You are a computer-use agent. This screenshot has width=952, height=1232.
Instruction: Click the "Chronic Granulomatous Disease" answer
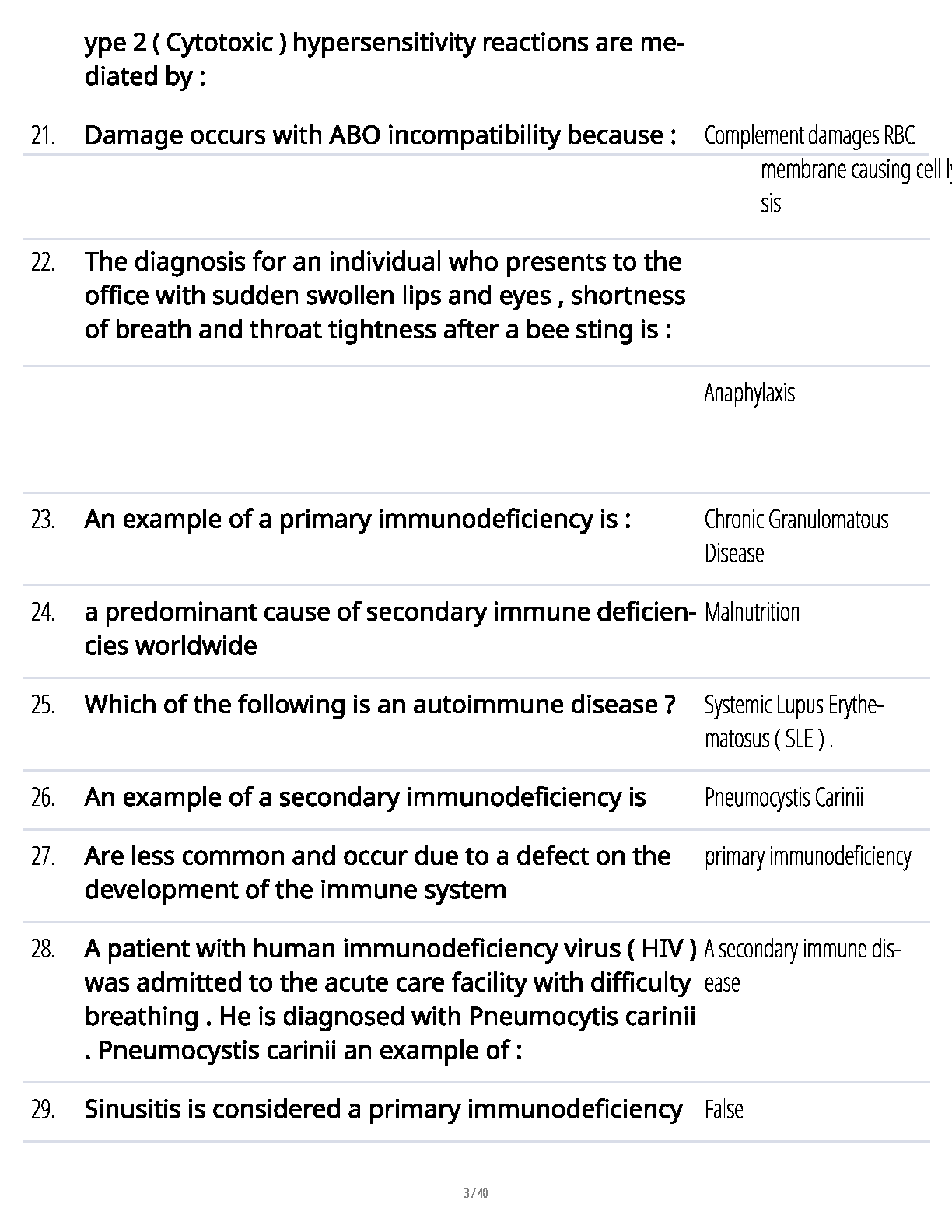(x=796, y=536)
